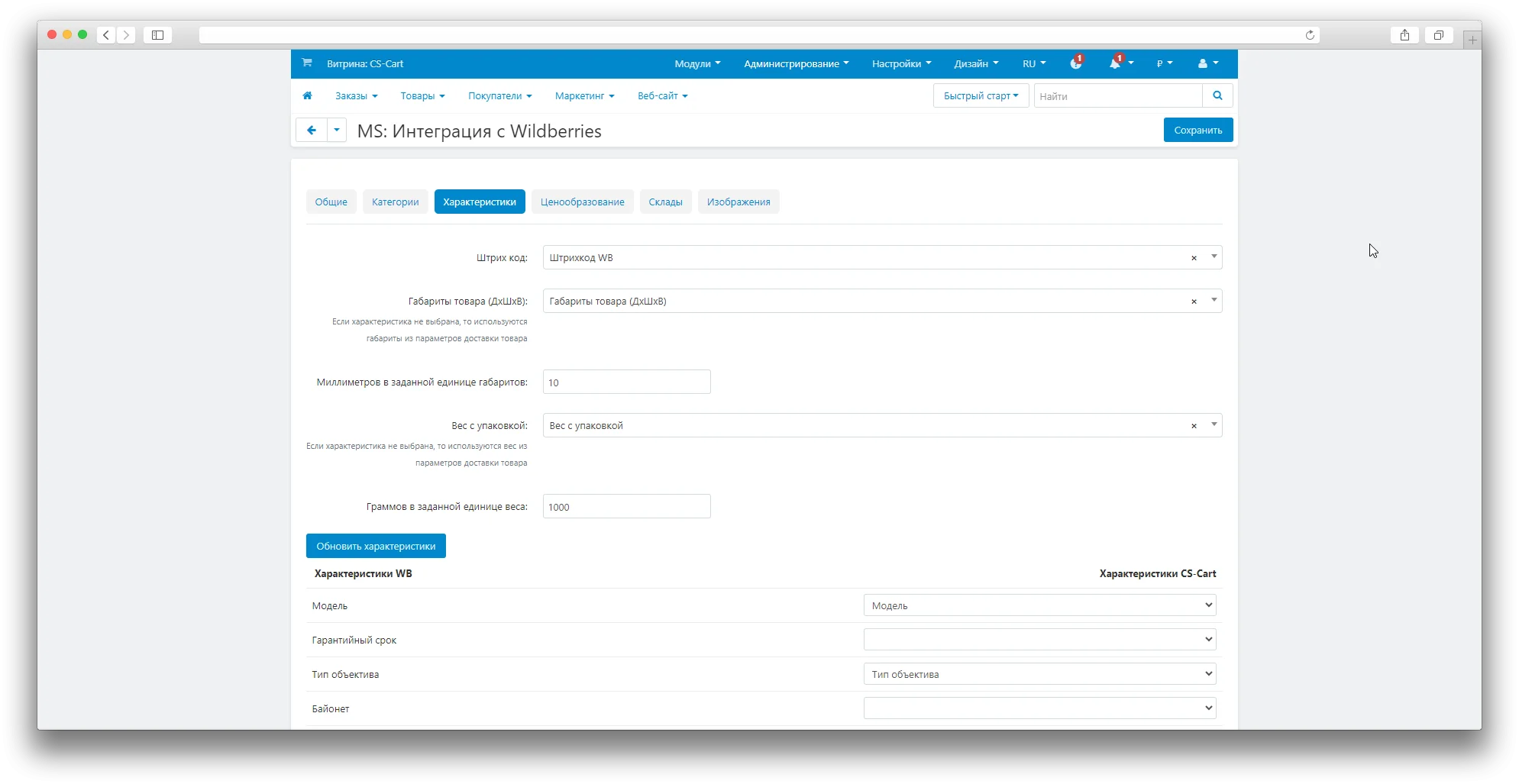The width and height of the screenshot is (1519, 784).
Task: Switch to the Ценообразование tab
Action: pos(583,202)
